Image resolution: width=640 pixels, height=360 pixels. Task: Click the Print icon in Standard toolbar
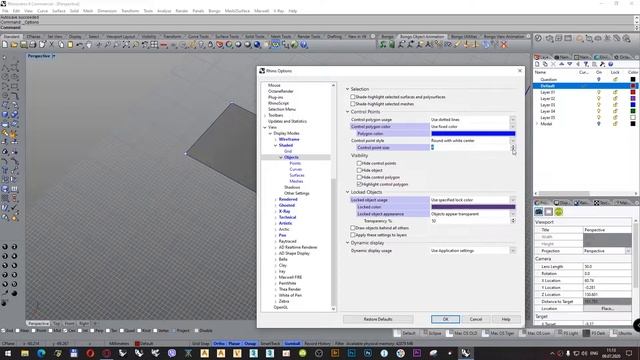pyautogui.click(x=33, y=44)
